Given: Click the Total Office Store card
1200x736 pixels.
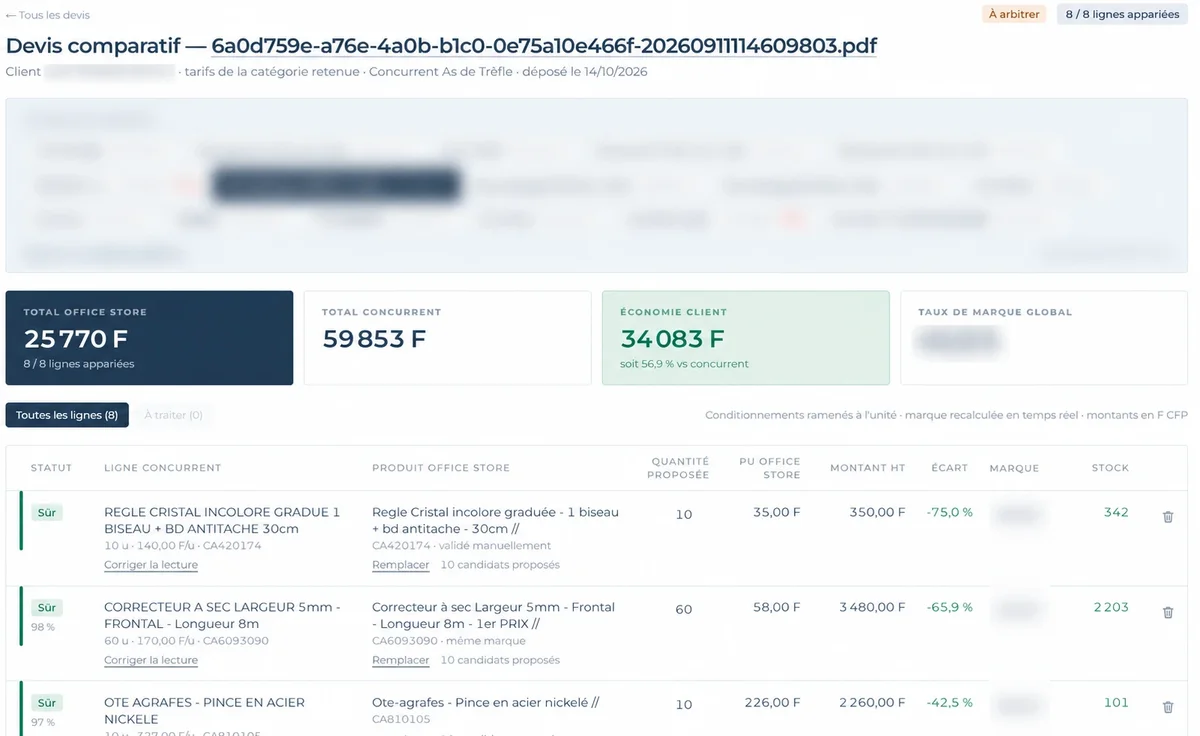Looking at the screenshot, I should (x=149, y=338).
